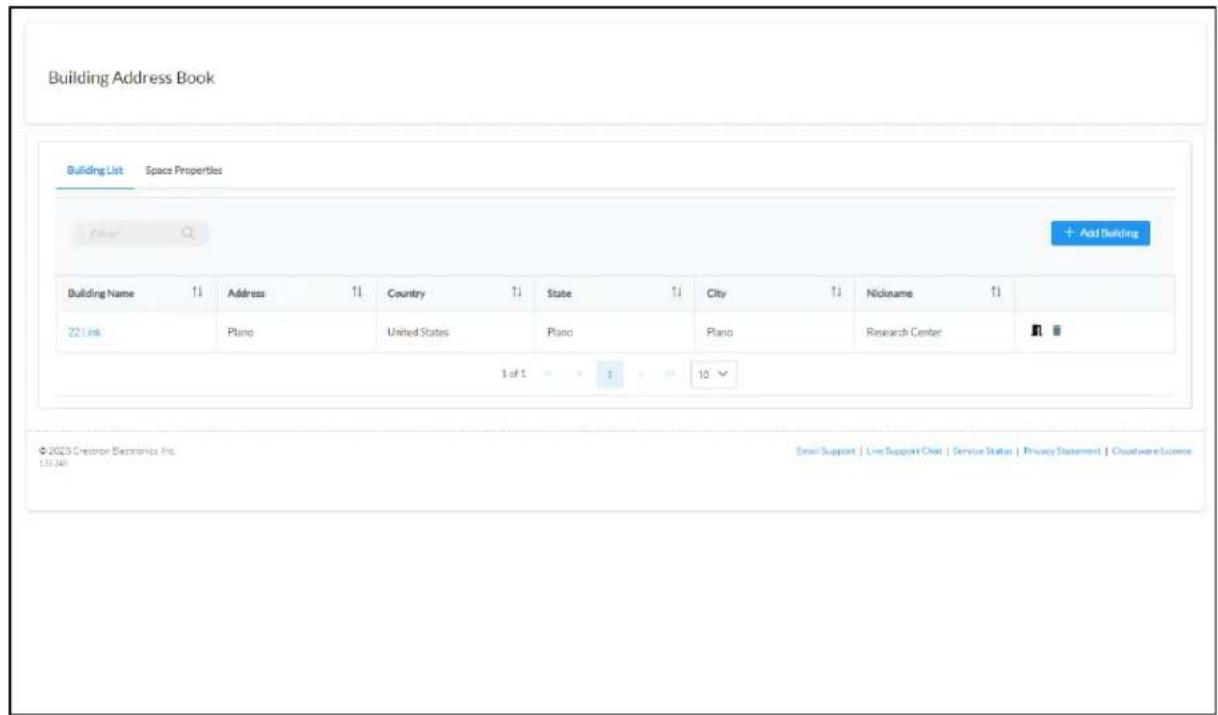Image resolution: width=1218 pixels, height=715 pixels.
Task: Sort table by City column
Action: 835,292
